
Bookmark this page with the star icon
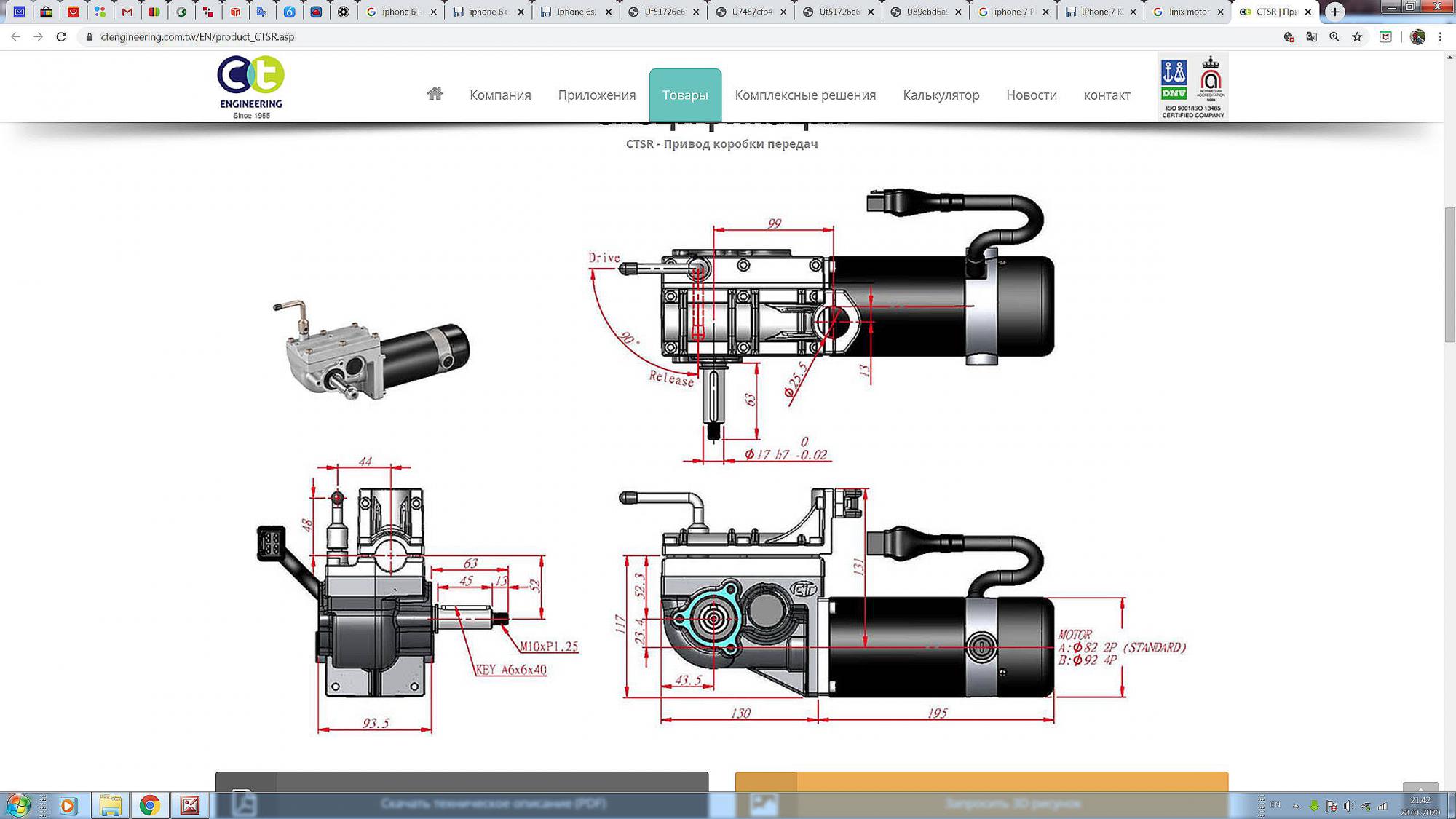(x=1357, y=37)
